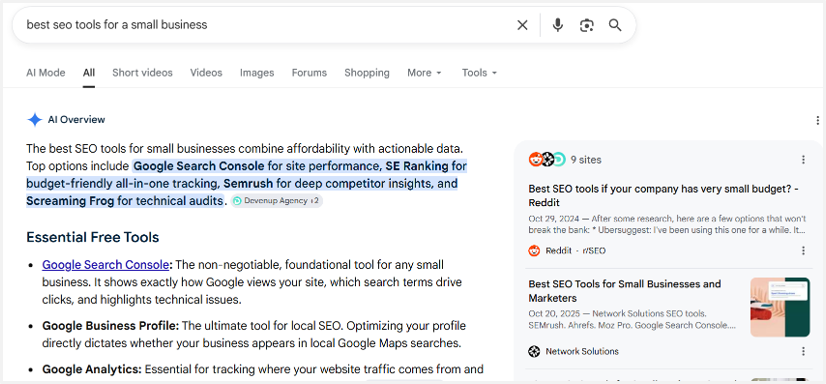826x384 pixels.
Task: Start voice search with the microphone icon
Action: point(558,25)
